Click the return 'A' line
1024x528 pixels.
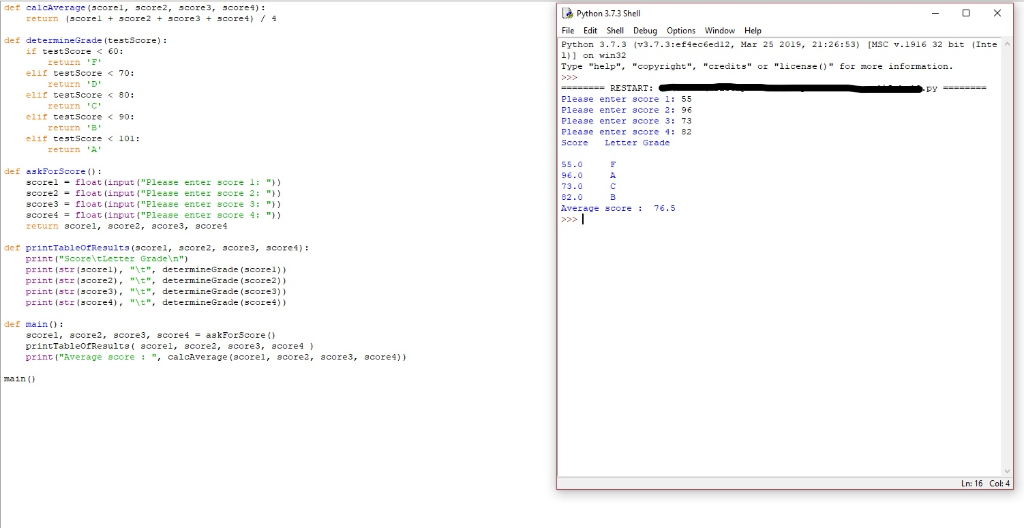point(74,150)
